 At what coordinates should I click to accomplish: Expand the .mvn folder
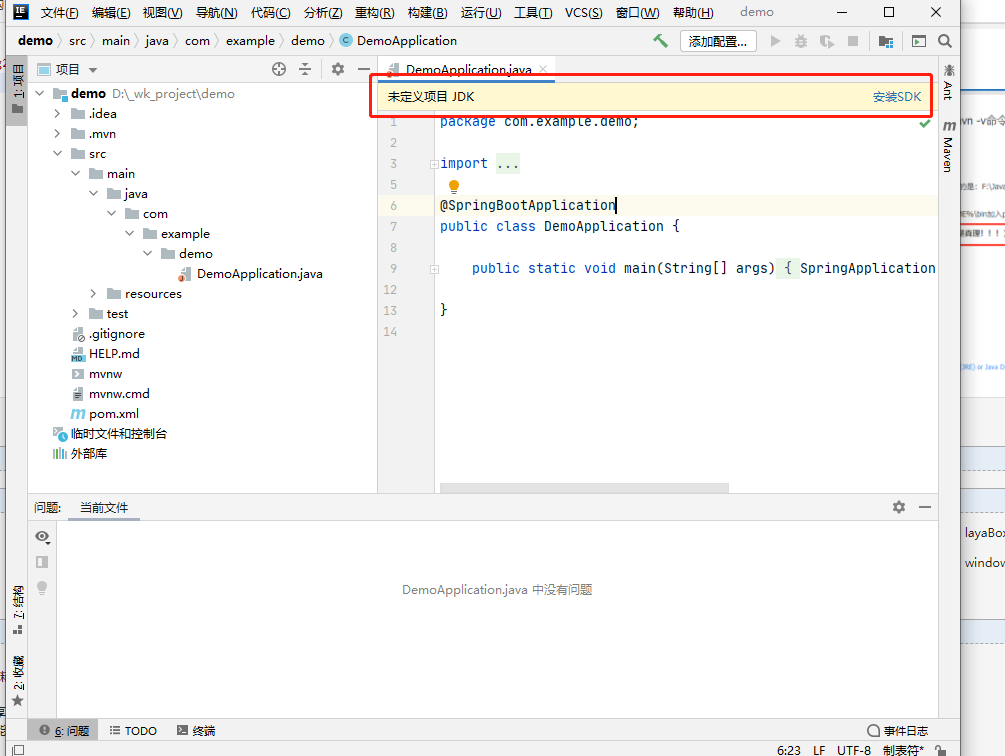pyautogui.click(x=58, y=133)
